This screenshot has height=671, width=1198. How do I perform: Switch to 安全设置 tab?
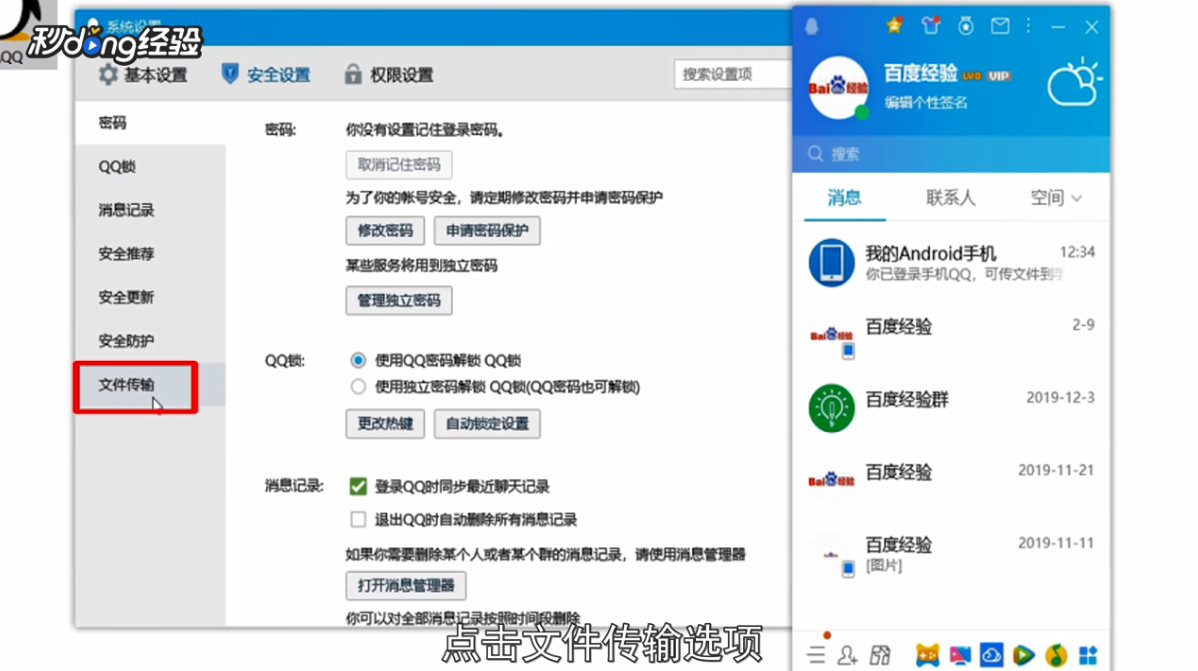266,74
